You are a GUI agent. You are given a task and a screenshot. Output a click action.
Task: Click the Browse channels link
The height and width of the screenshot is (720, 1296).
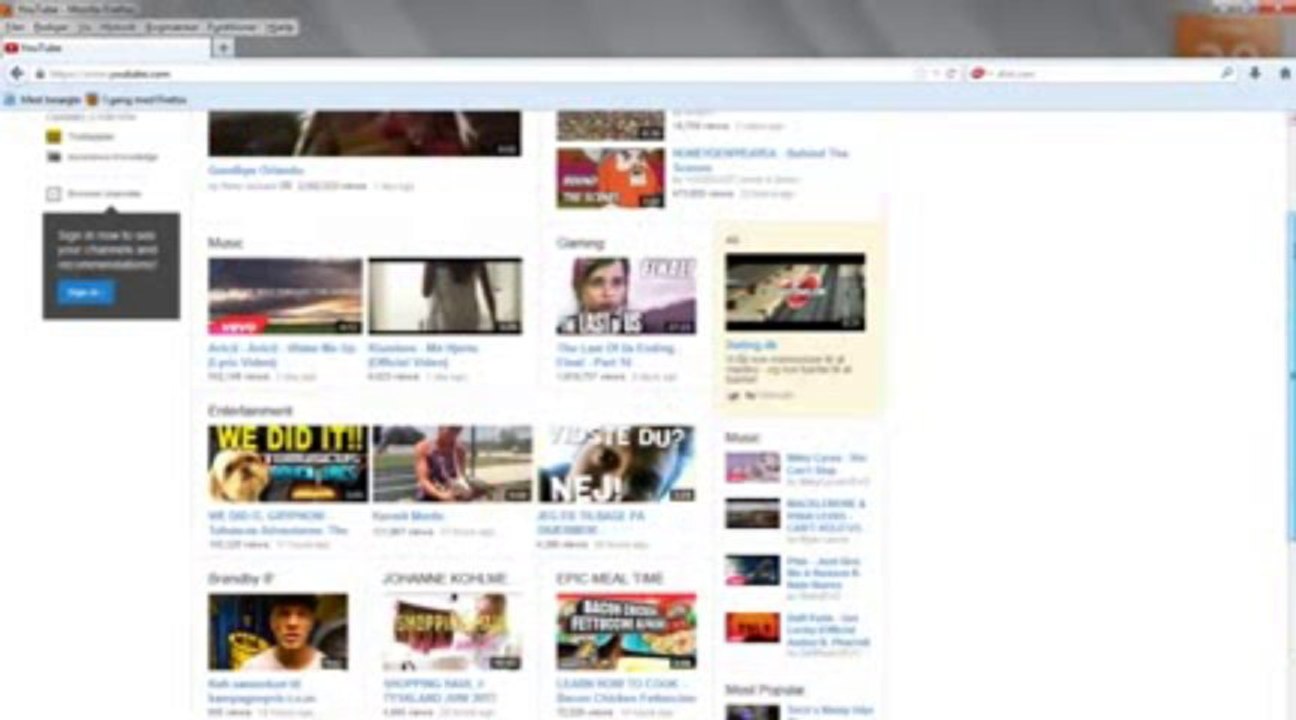pos(104,194)
